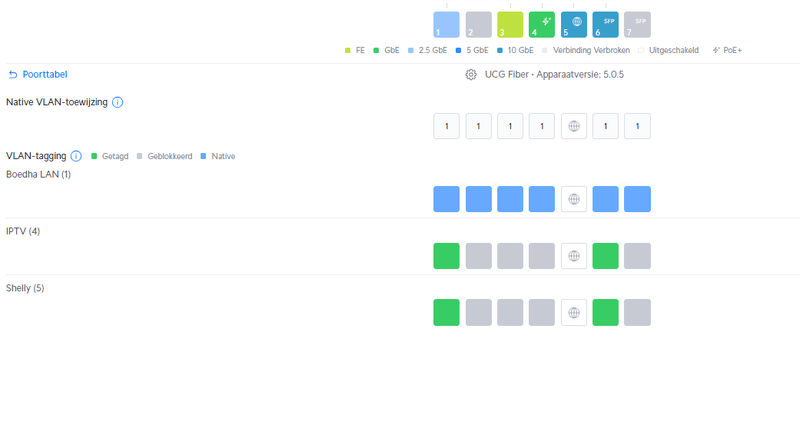Toggle Shelly blocked state on port 3
Image resolution: width=800 pixels, height=422 pixels.
point(510,312)
